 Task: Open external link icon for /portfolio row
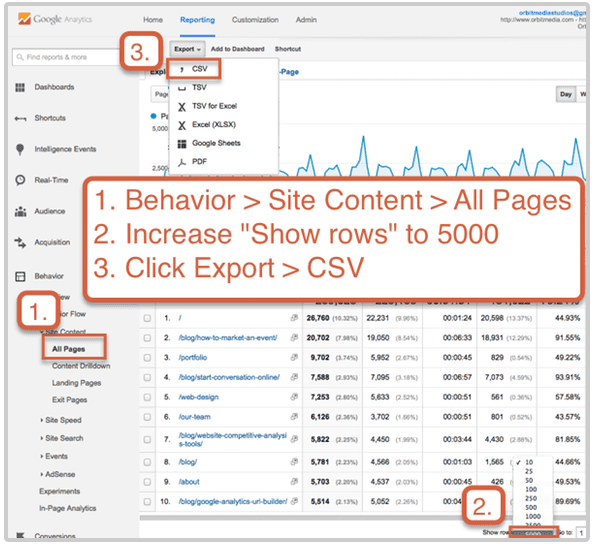[294, 357]
